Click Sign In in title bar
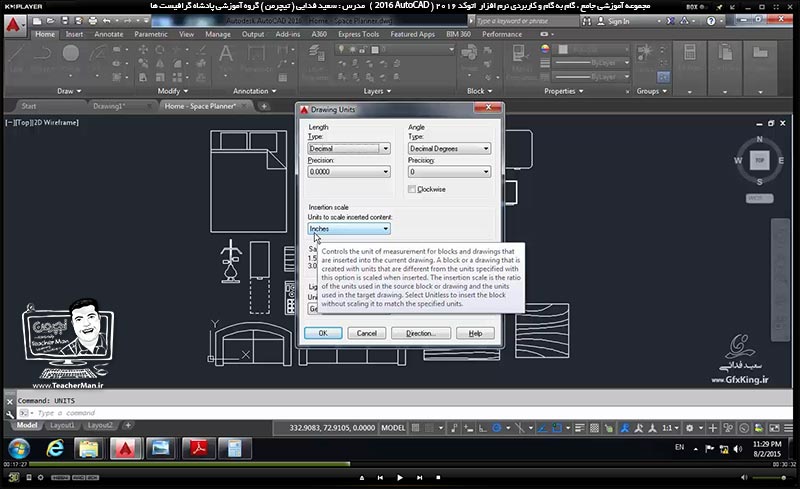Screen dimensions: 800x489 point(614,21)
